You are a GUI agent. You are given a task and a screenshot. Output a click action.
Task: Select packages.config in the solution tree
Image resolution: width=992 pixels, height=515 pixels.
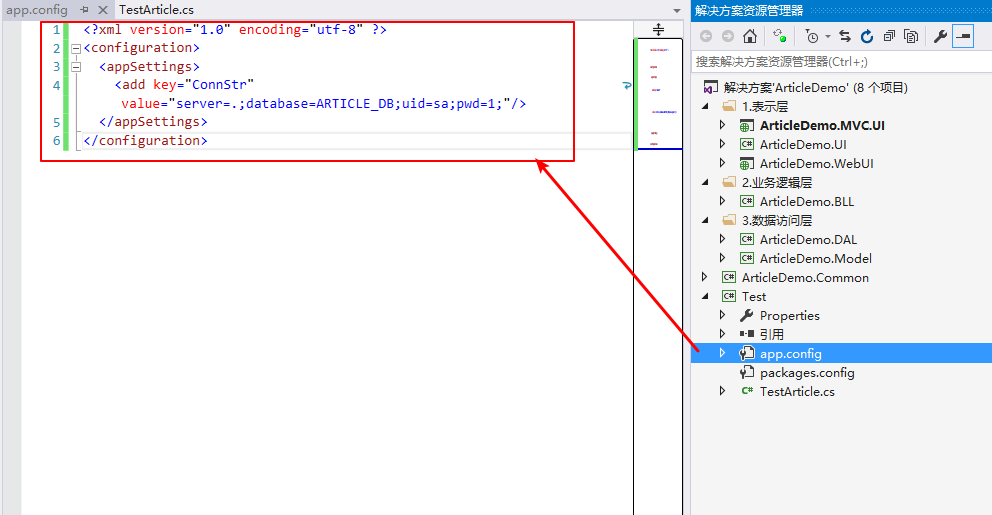pos(806,372)
